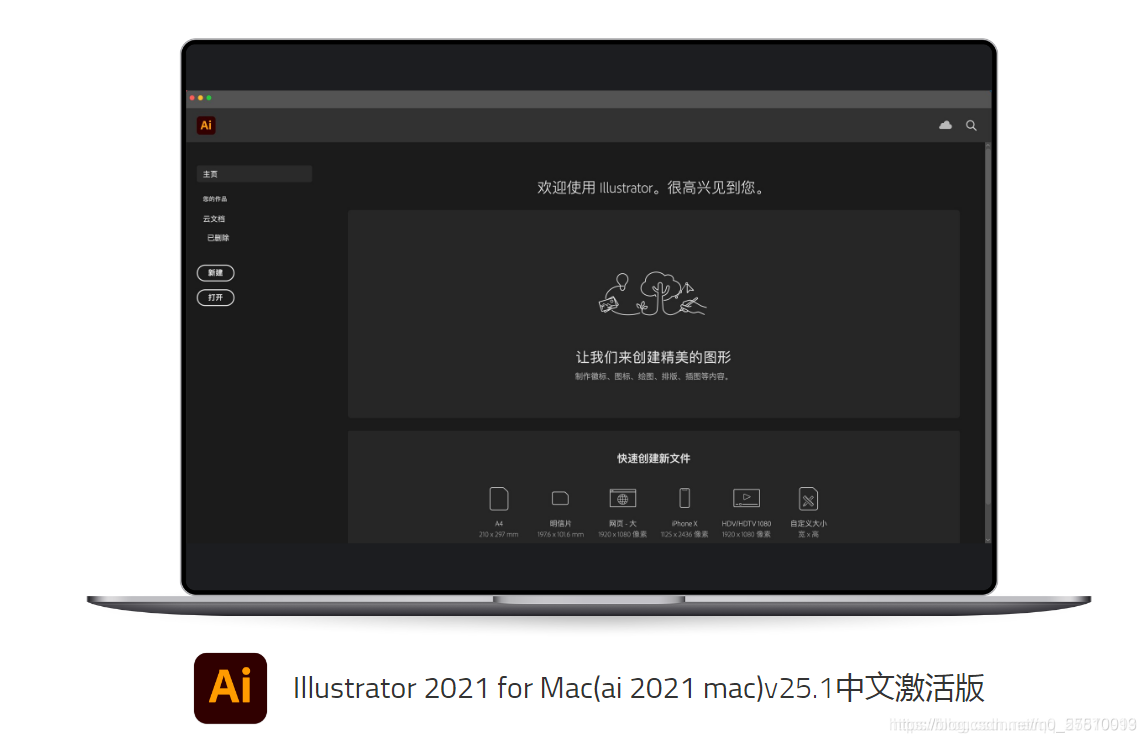
Task: Open 云文档 cloud documents
Action: click(x=214, y=218)
